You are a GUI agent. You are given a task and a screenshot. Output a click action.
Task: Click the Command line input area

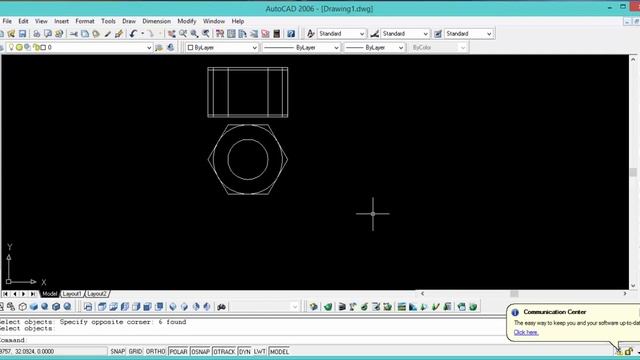253,340
